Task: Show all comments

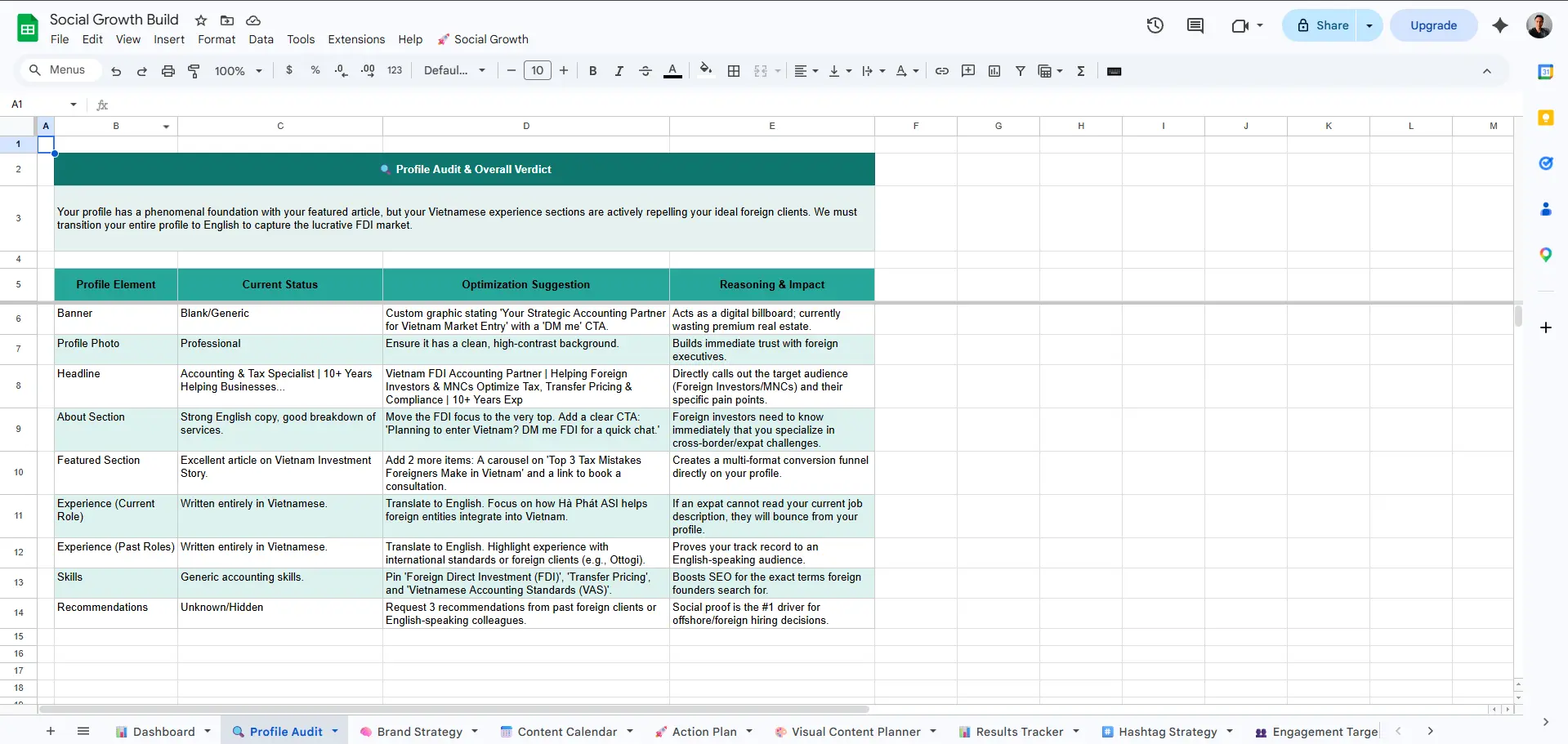Action: 1195,25
